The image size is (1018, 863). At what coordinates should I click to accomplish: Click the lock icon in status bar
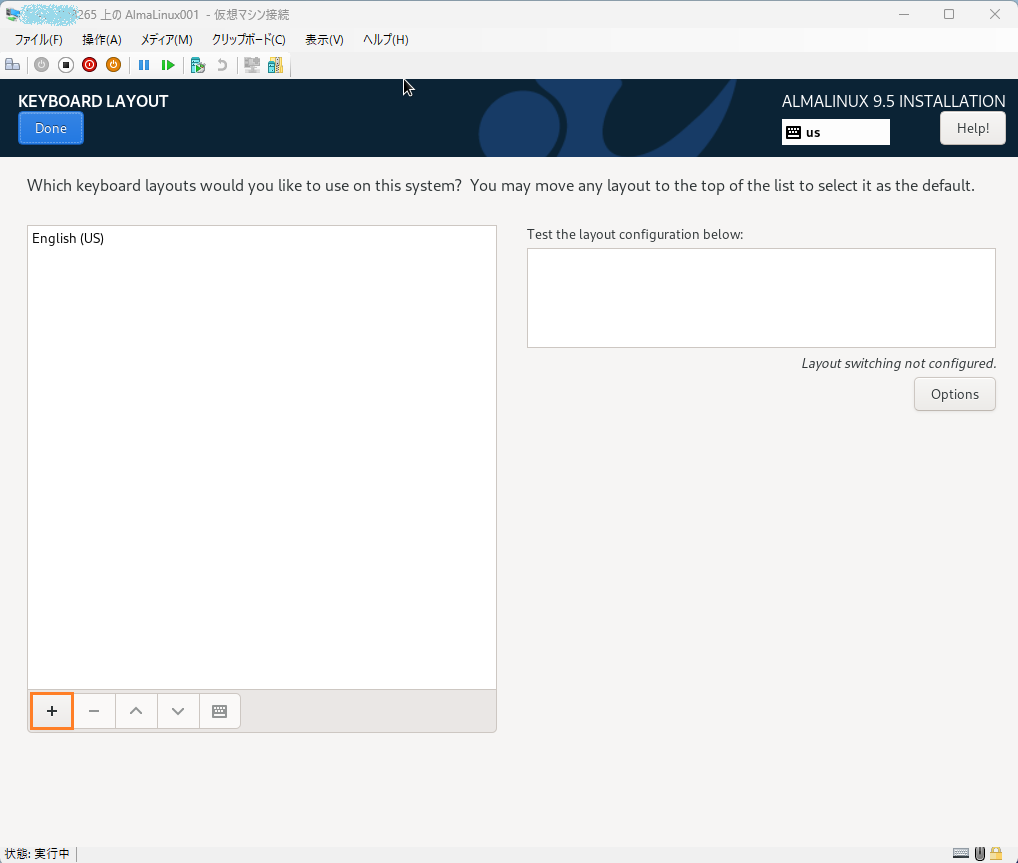click(996, 853)
